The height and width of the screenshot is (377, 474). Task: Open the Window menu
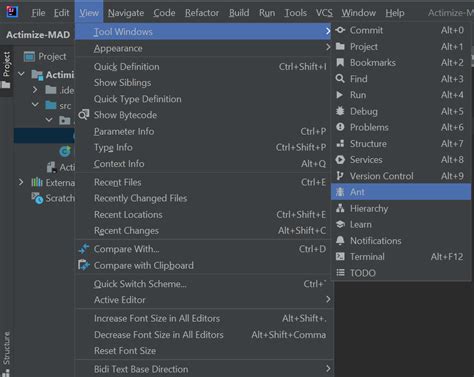[x=358, y=13]
